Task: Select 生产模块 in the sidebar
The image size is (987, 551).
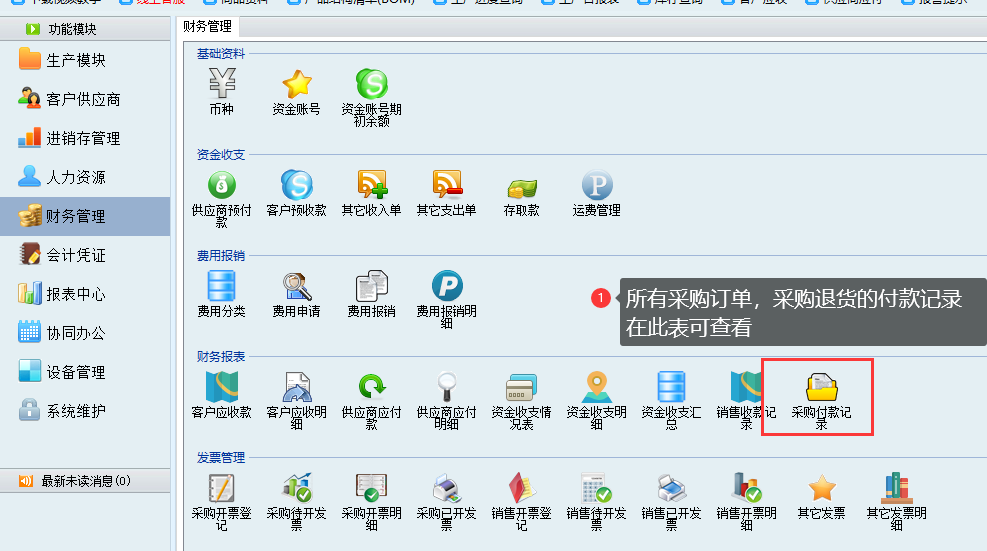Action: [75, 60]
